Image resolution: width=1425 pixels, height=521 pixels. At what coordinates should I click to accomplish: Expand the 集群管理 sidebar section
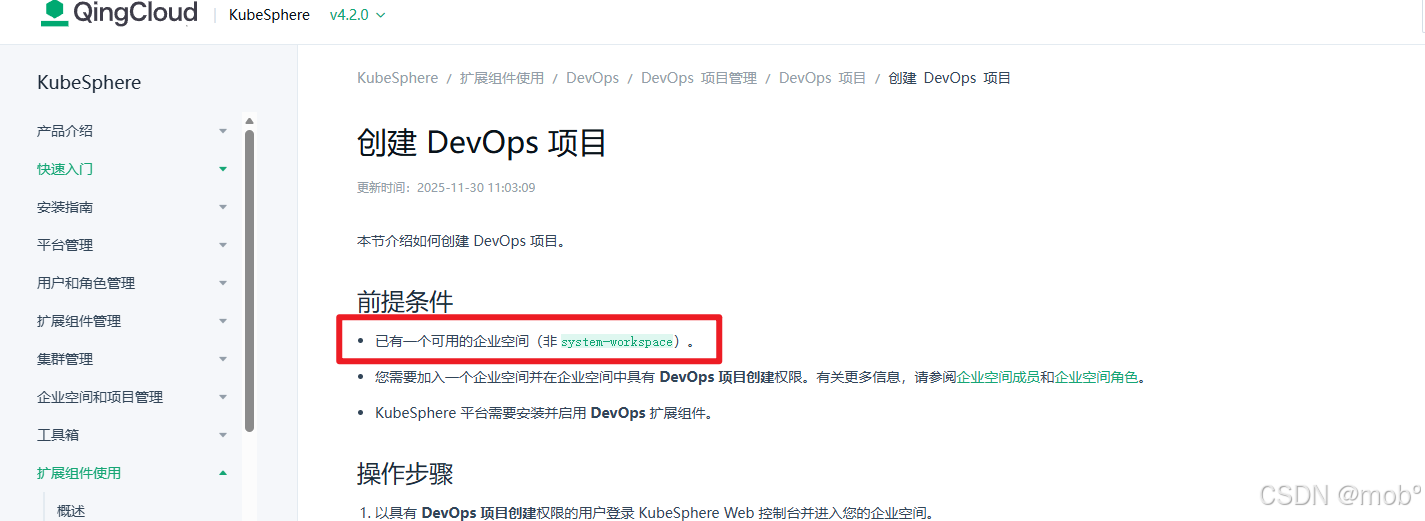coord(223,359)
